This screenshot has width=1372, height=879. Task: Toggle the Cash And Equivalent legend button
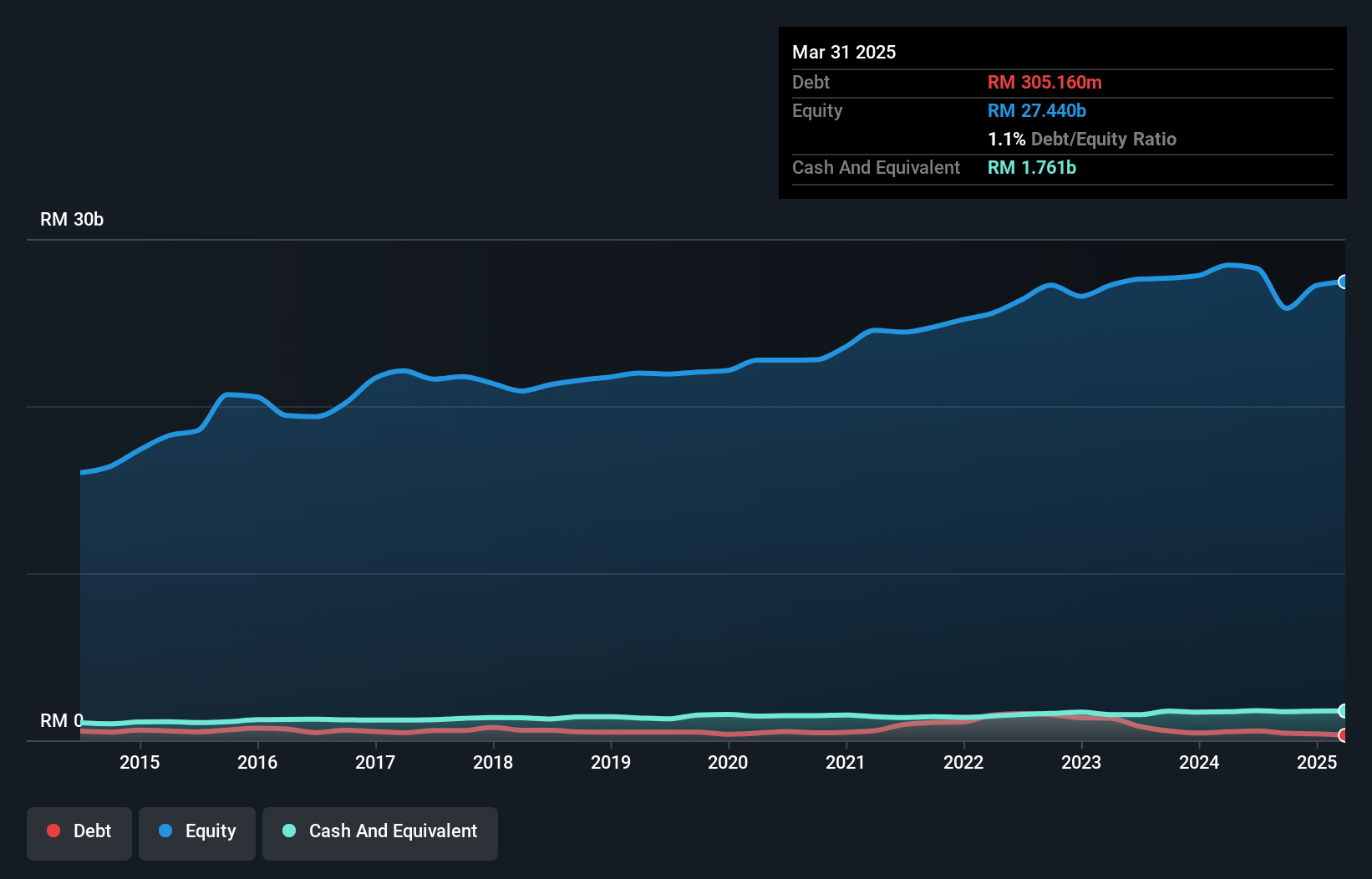pos(380,833)
